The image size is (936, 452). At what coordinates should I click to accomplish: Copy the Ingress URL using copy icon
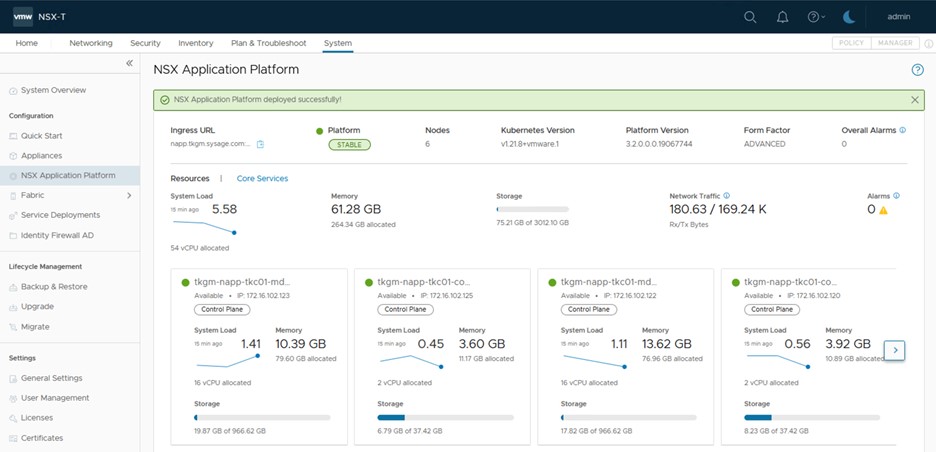tap(260, 145)
